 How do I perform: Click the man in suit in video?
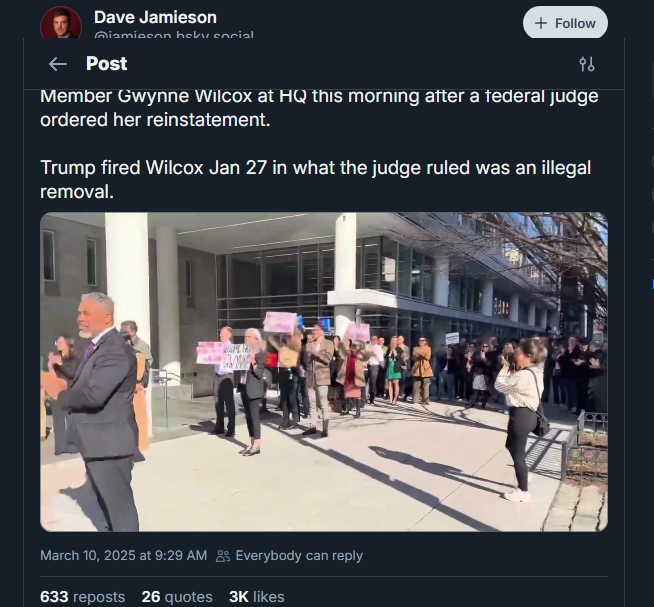(x=98, y=411)
